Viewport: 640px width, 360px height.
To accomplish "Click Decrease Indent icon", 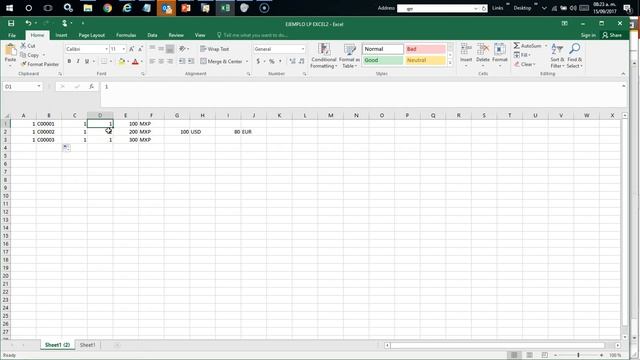I will (182, 61).
